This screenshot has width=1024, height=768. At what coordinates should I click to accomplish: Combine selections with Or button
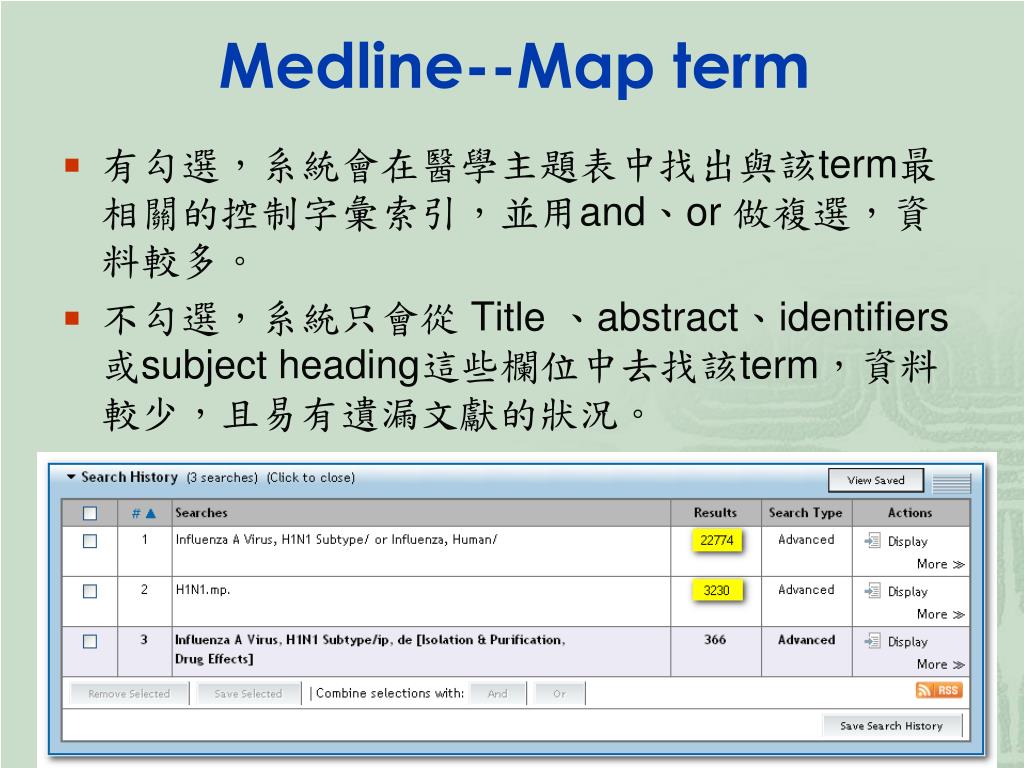pos(560,694)
